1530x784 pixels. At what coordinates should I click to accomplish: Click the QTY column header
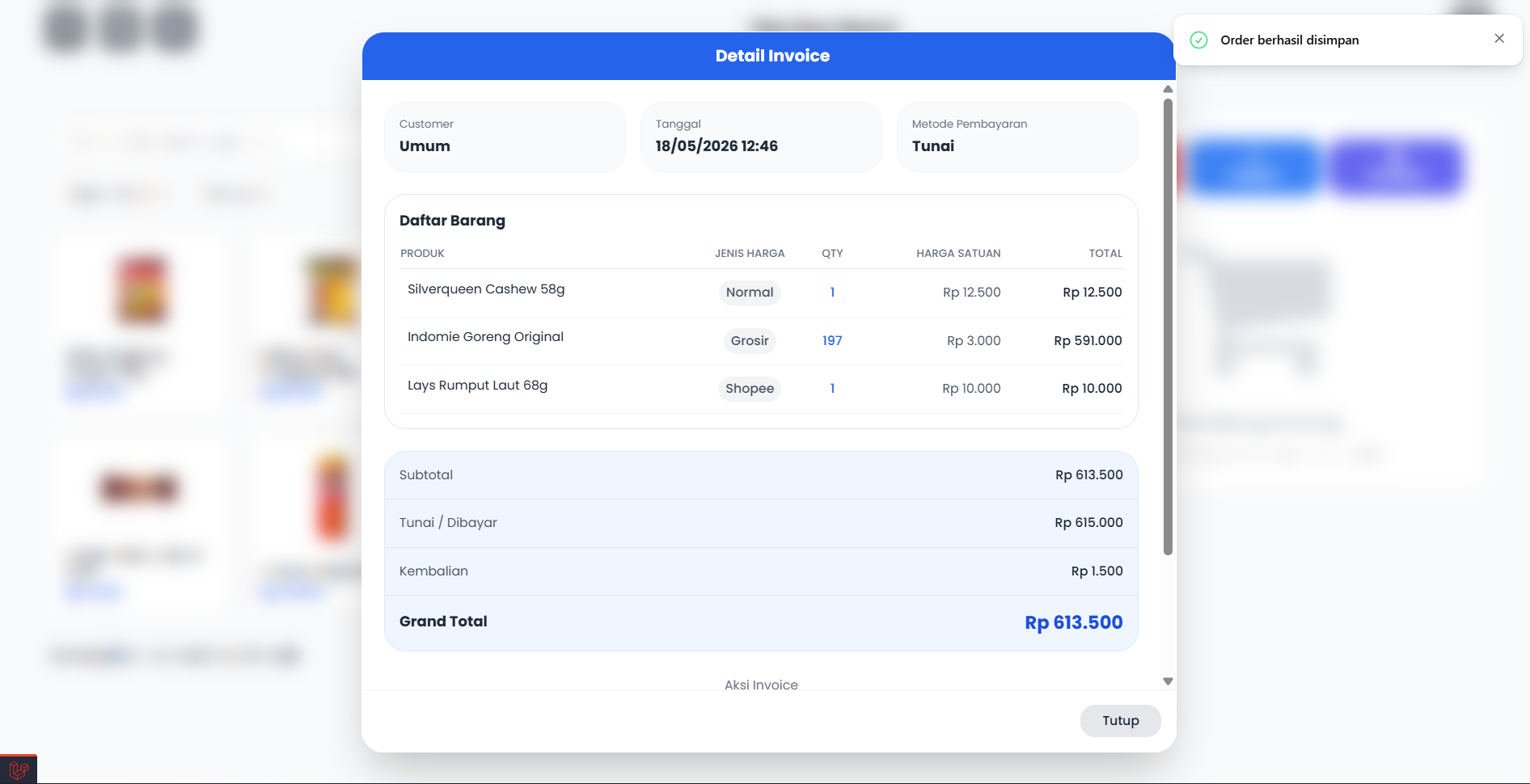pos(832,254)
